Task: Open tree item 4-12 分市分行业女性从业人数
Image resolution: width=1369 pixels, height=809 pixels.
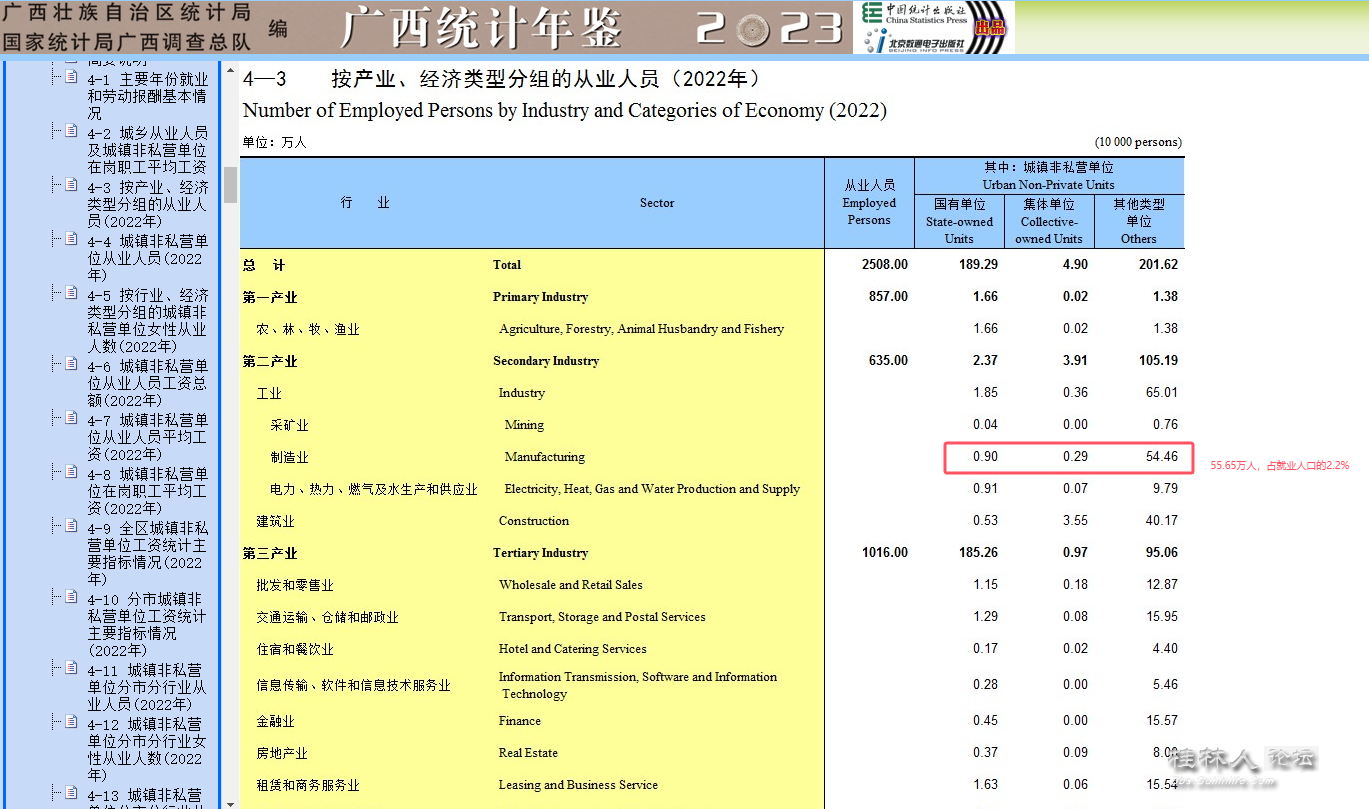Action: (x=147, y=749)
